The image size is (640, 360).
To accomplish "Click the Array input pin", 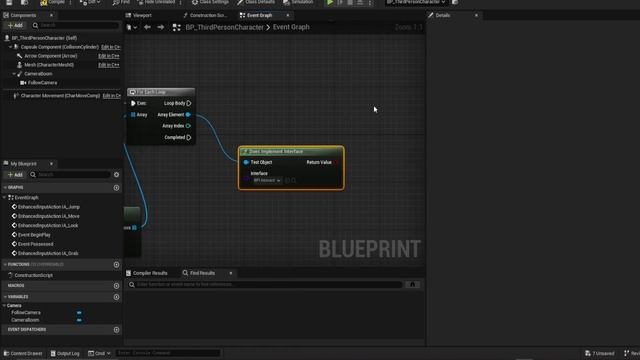I will pos(133,115).
